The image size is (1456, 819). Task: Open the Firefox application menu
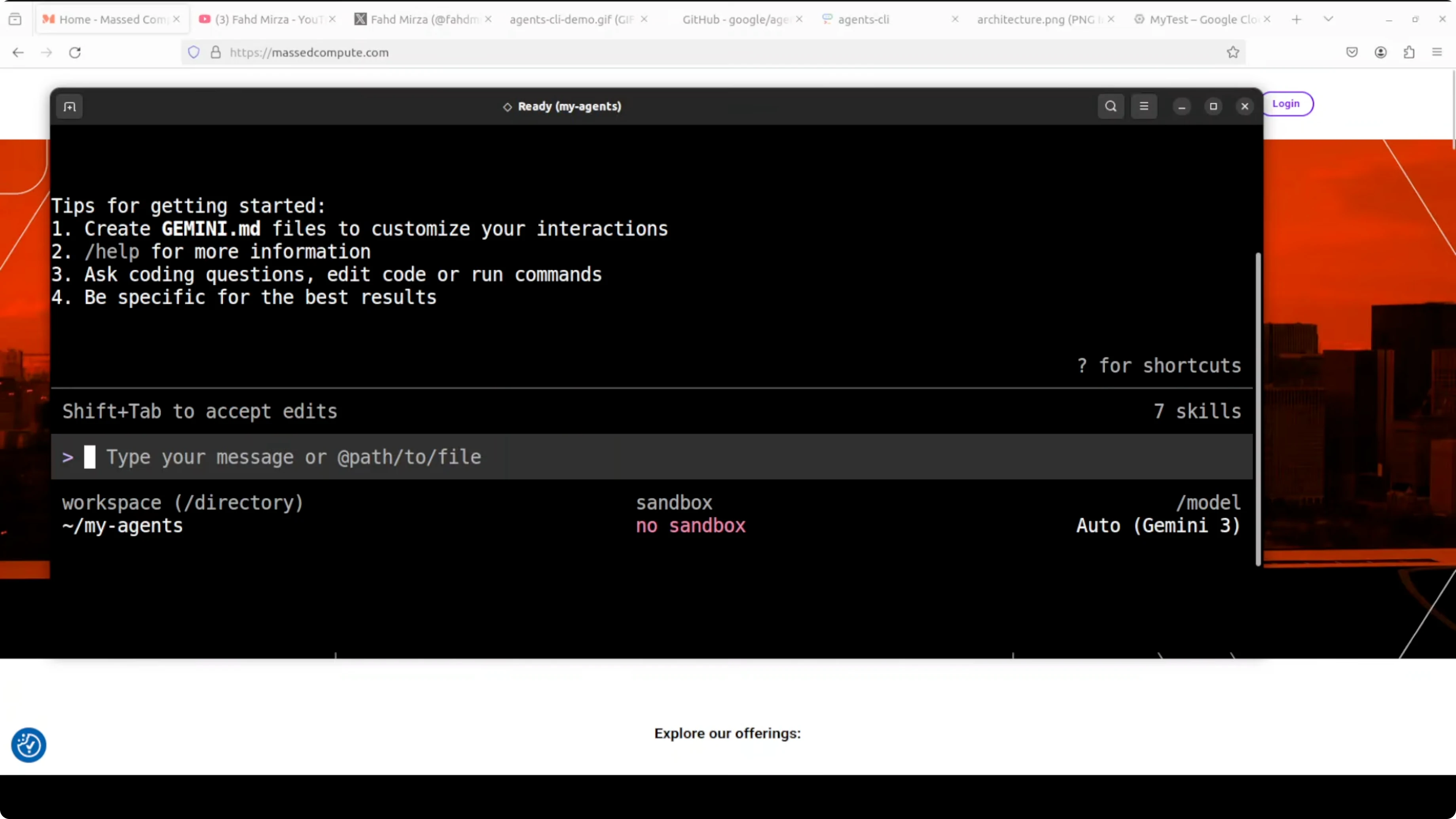1437,53
